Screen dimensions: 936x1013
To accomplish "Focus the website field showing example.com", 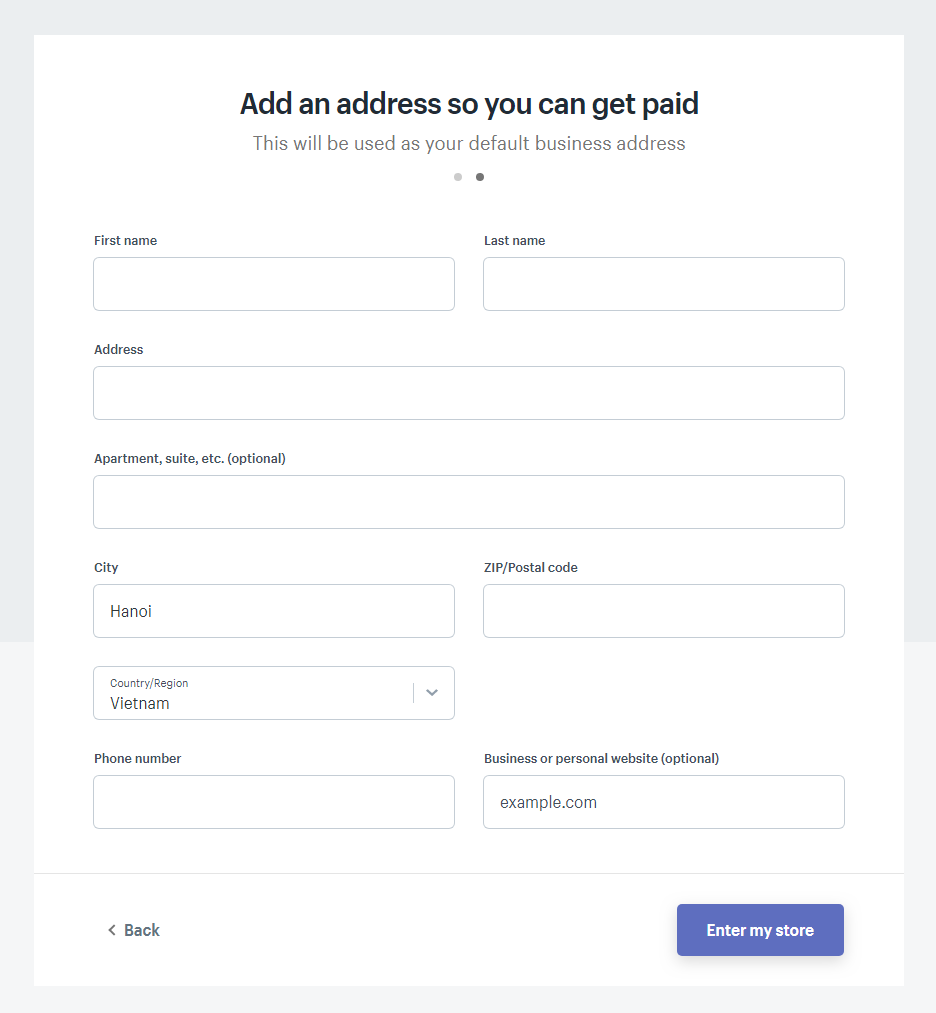I will [664, 802].
